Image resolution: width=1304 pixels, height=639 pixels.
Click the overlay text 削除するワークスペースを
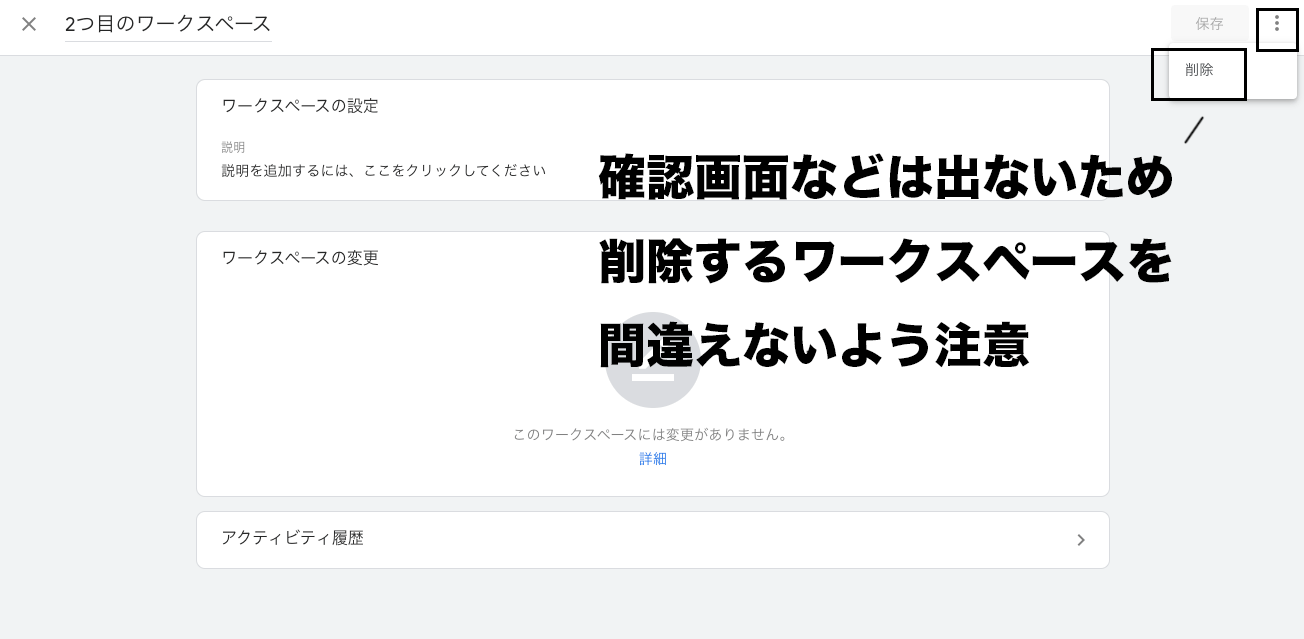coord(886,262)
